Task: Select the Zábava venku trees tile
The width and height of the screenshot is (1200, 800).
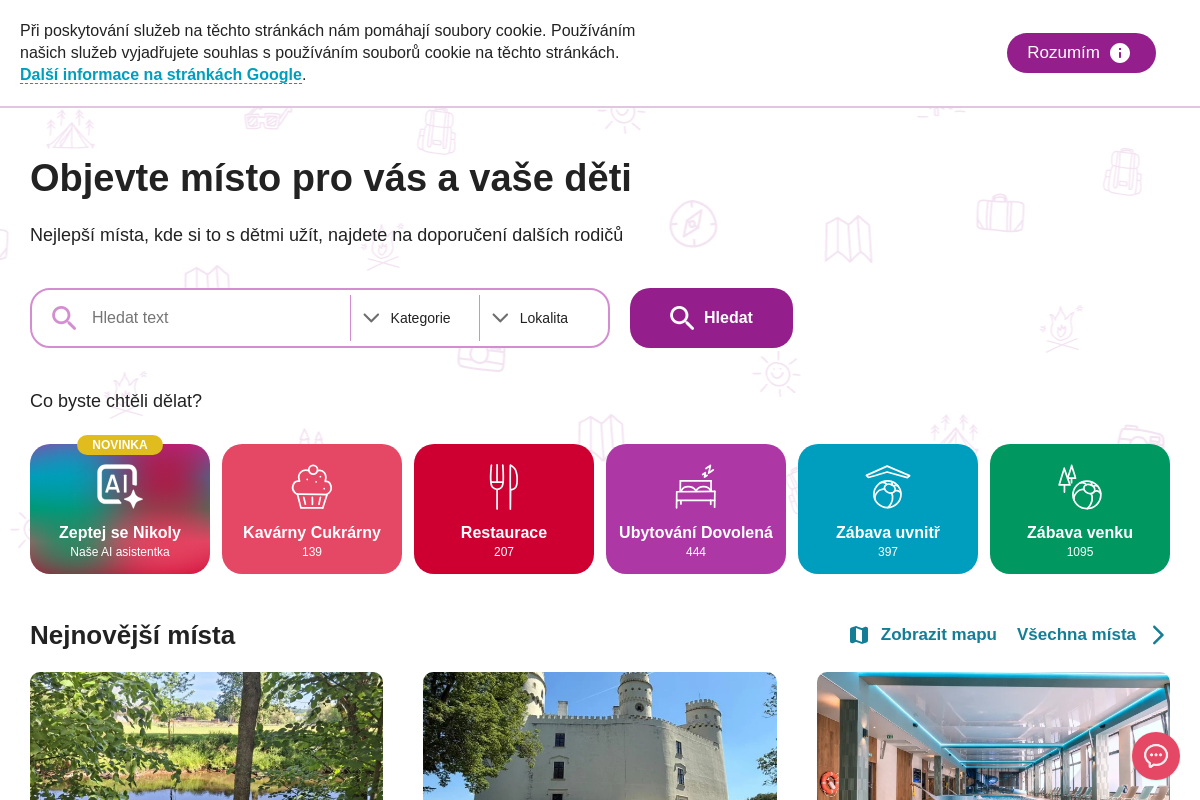Action: click(x=1080, y=509)
